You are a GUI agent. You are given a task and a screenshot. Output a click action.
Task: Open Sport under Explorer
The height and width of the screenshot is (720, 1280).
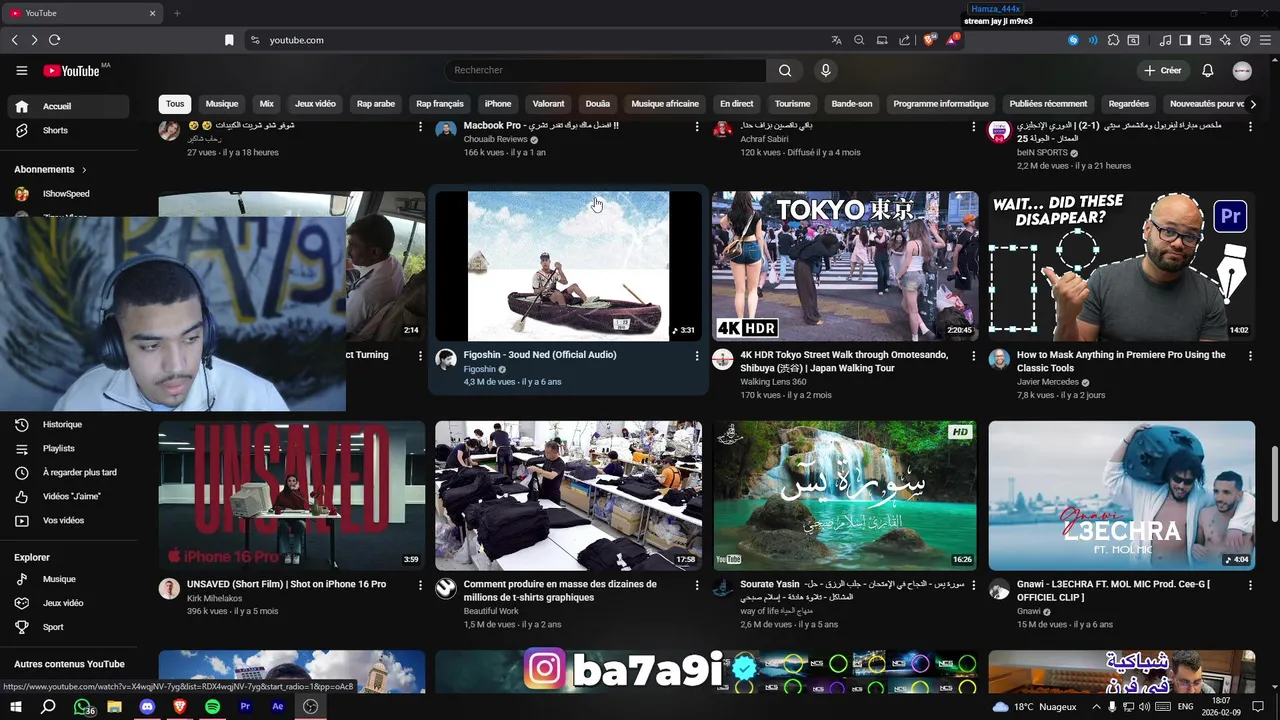[x=70, y=627]
